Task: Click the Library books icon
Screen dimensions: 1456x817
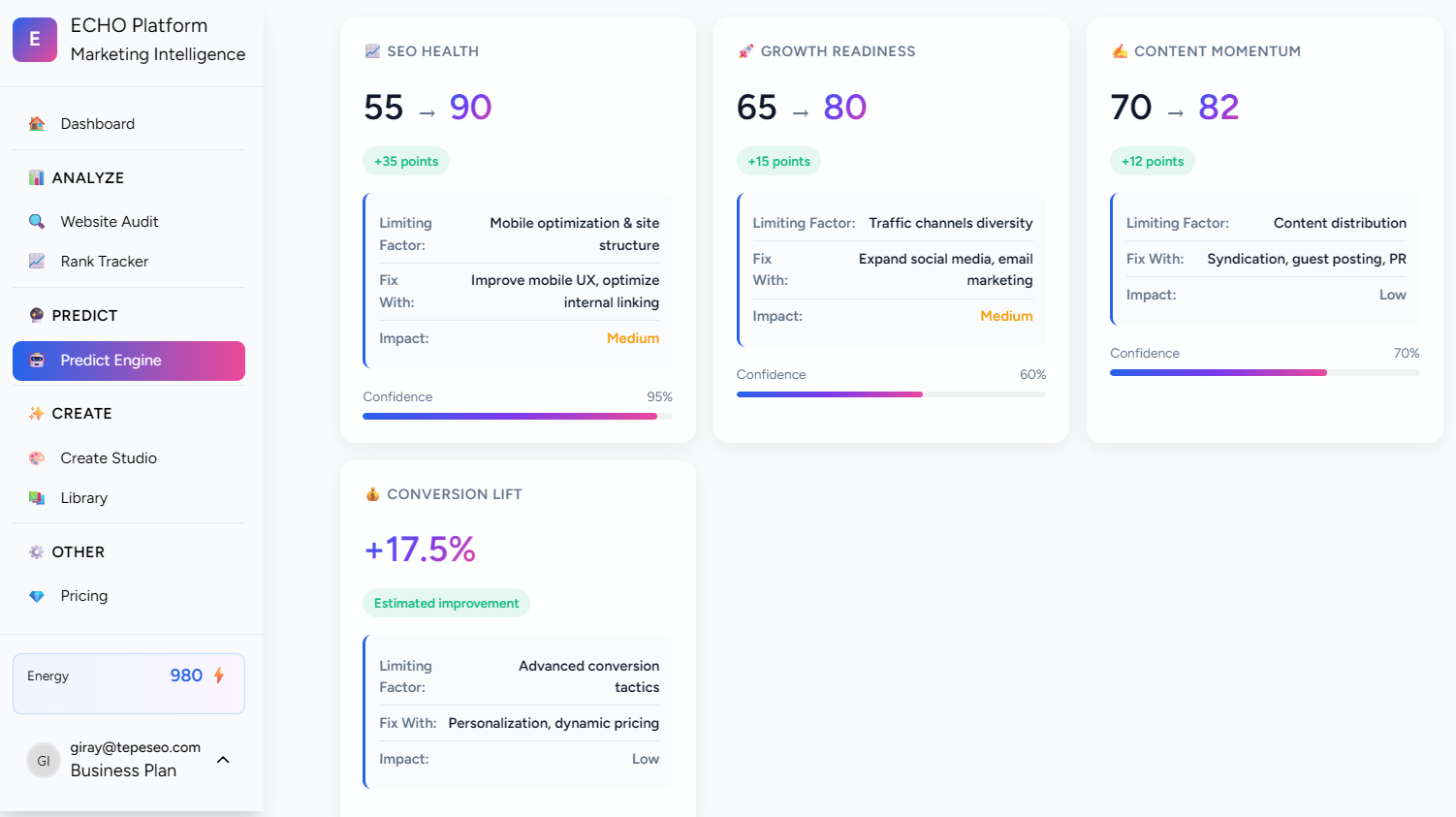Action: click(x=37, y=498)
